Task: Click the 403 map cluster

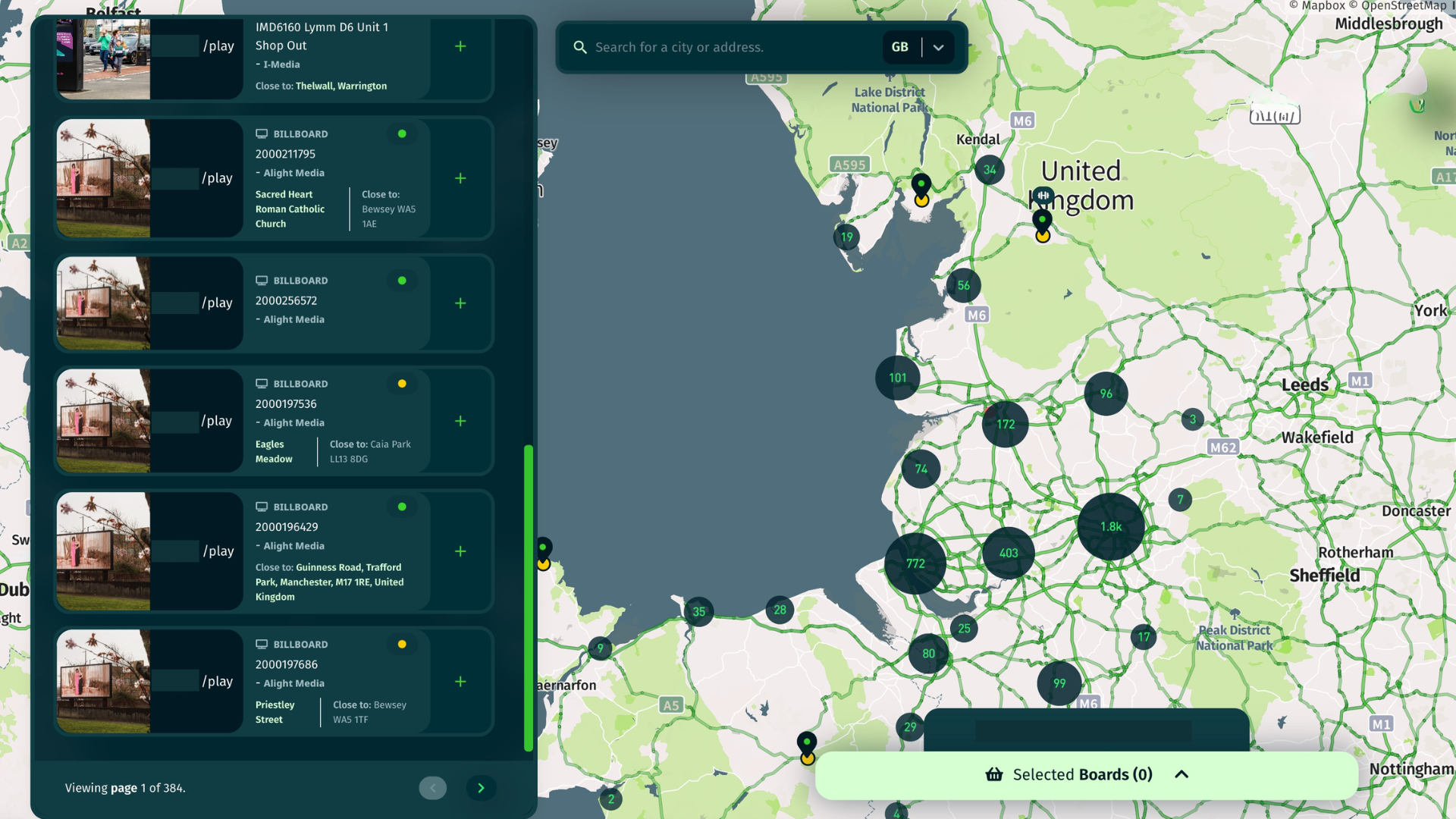Action: (1009, 553)
